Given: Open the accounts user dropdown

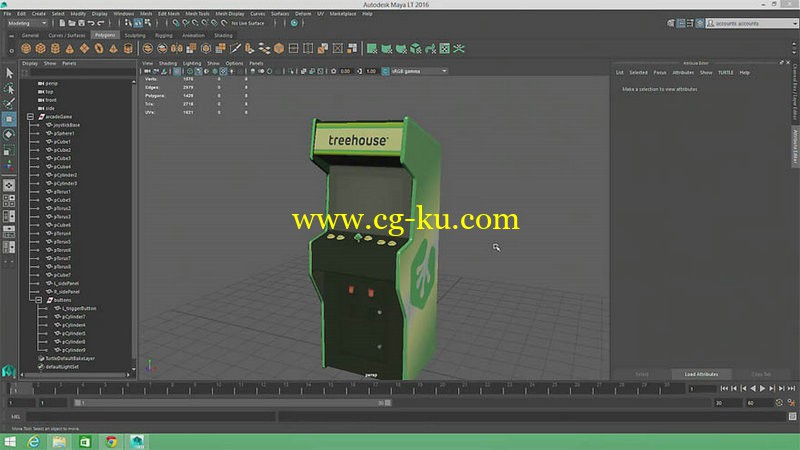Looking at the screenshot, I should click(752, 23).
